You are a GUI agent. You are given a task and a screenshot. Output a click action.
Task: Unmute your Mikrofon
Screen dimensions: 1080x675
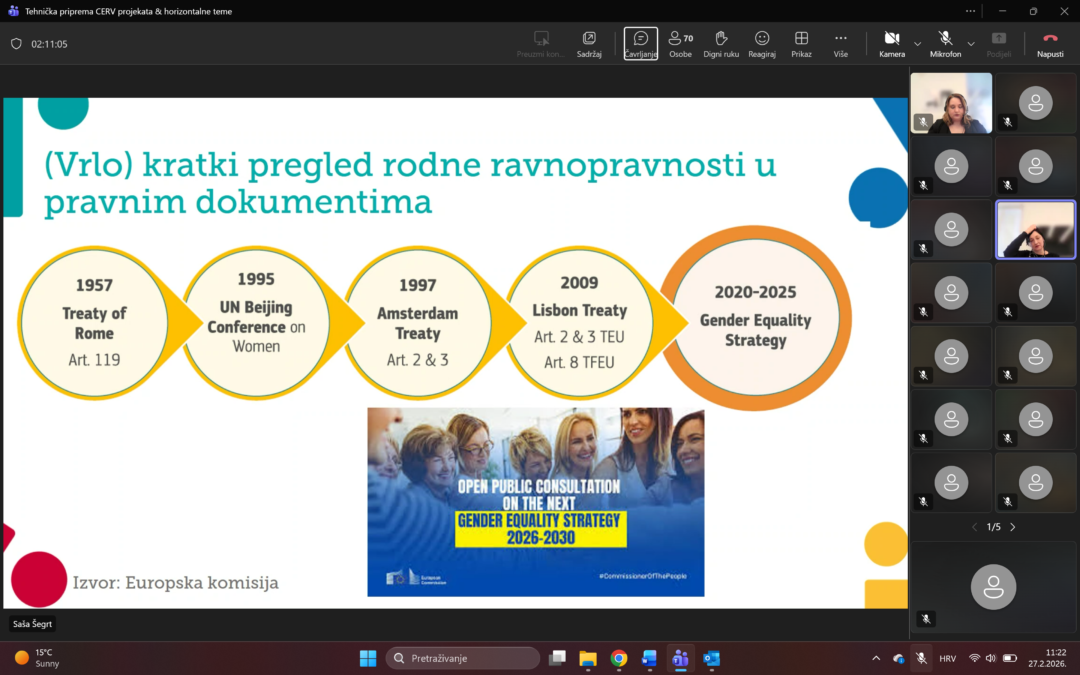[943, 43]
